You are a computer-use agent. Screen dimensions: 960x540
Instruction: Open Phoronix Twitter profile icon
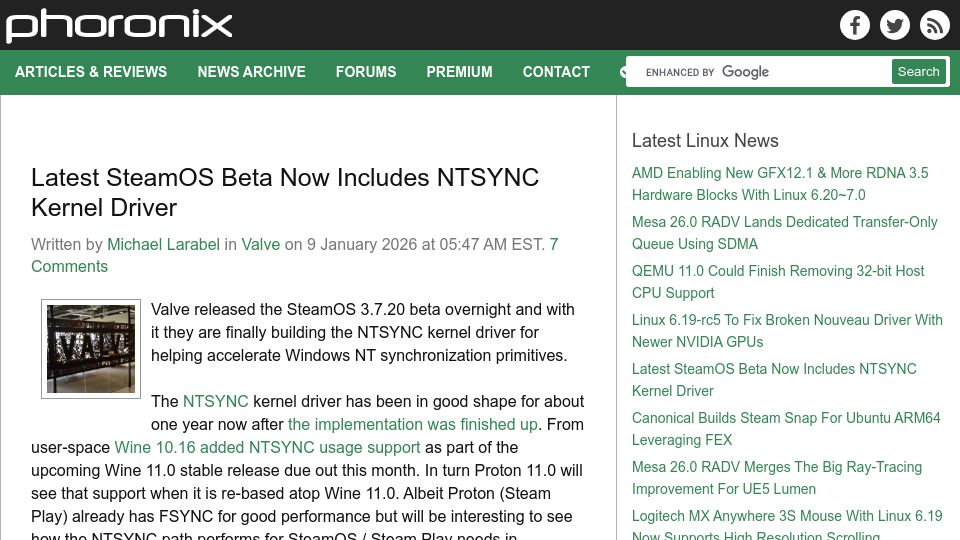click(894, 25)
